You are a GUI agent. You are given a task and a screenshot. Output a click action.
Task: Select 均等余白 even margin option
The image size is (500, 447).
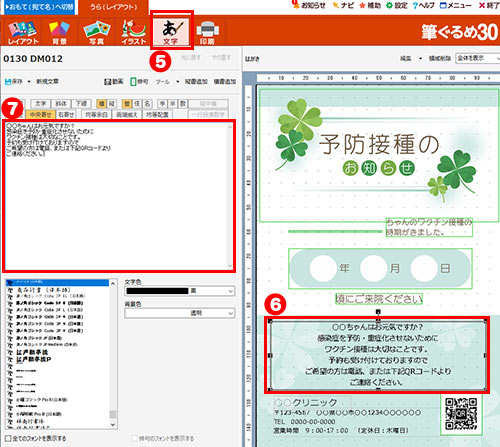click(96, 114)
